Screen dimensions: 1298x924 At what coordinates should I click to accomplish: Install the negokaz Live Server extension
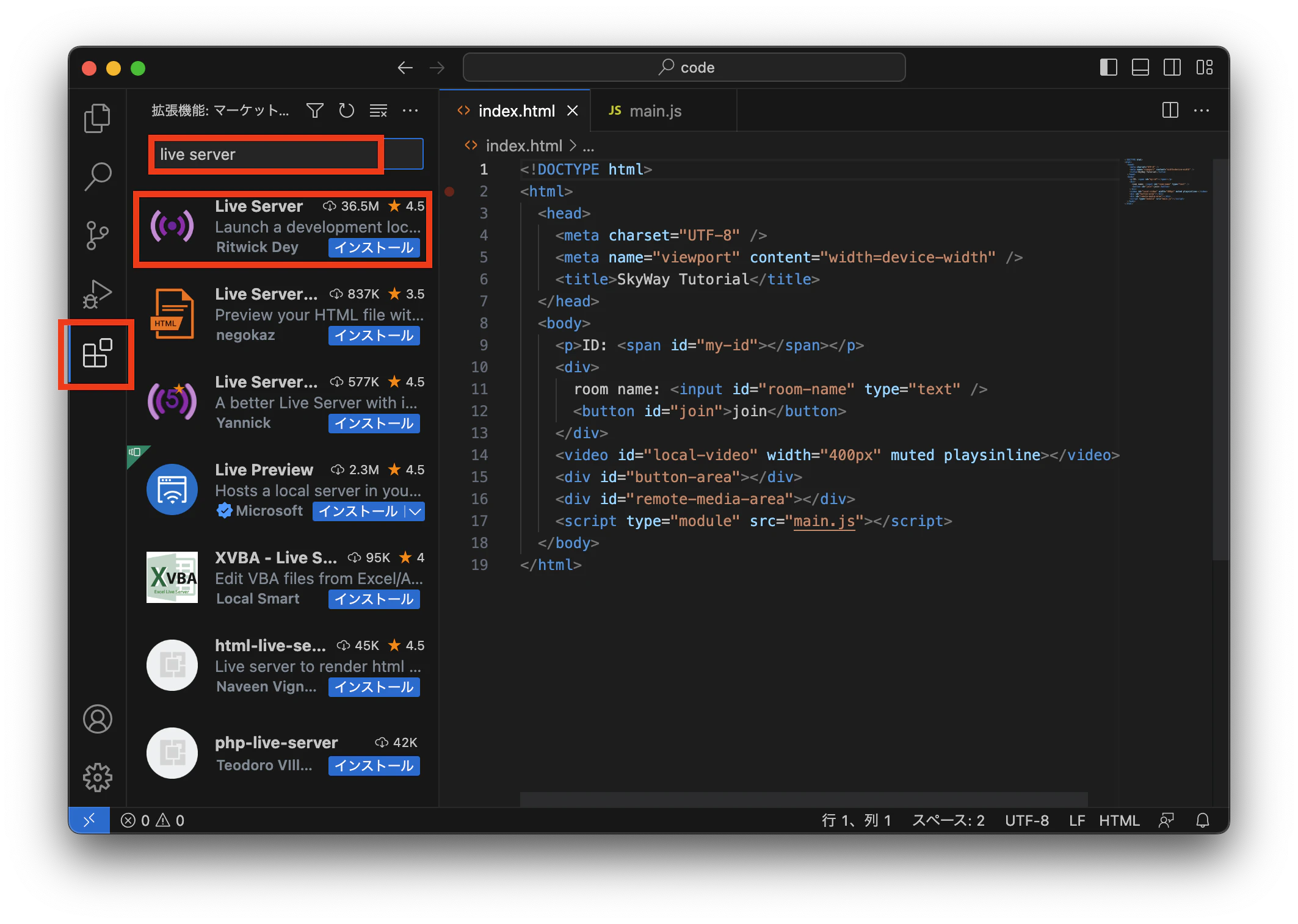374,336
